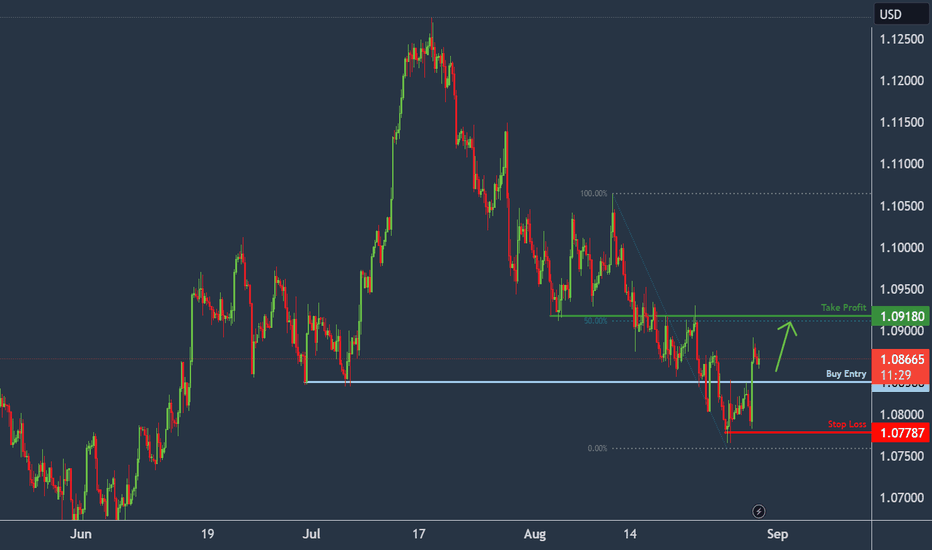
Task: Select the green Take Profit horizontal line
Action: pos(710,316)
